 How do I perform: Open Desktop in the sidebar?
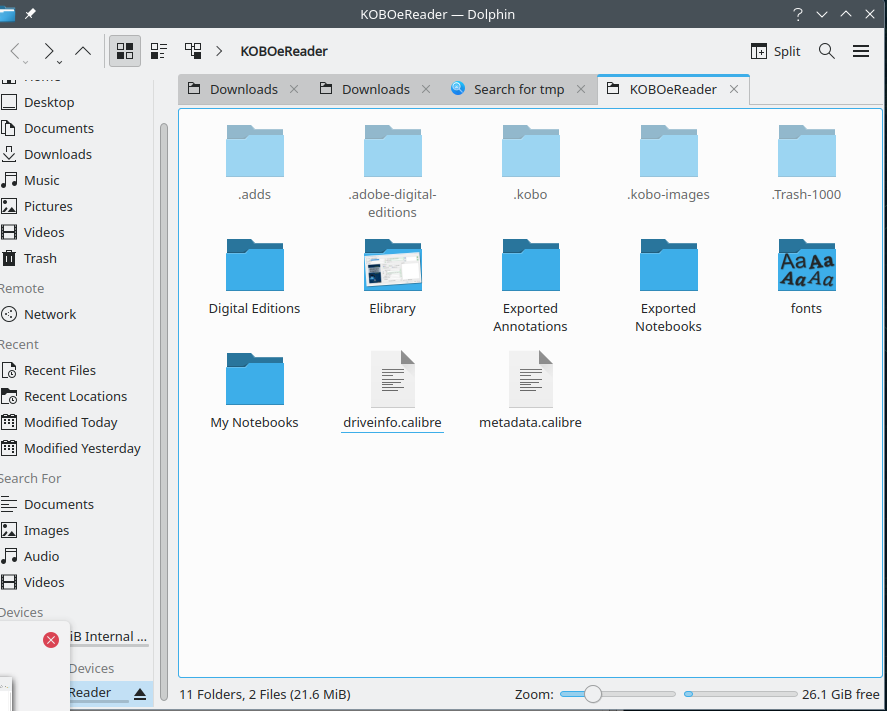click(x=76, y=102)
